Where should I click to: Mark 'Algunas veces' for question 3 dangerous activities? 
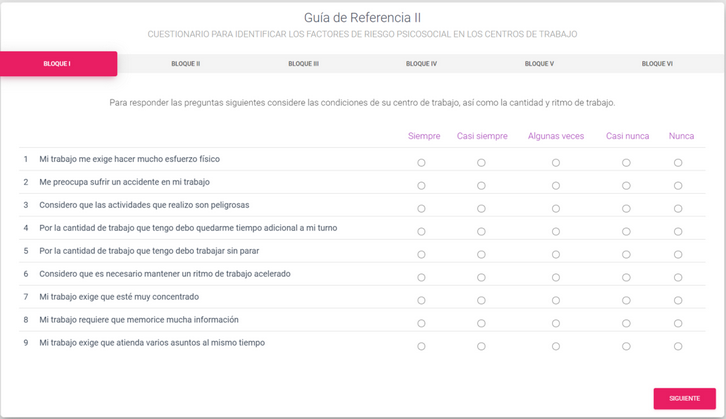click(x=556, y=209)
